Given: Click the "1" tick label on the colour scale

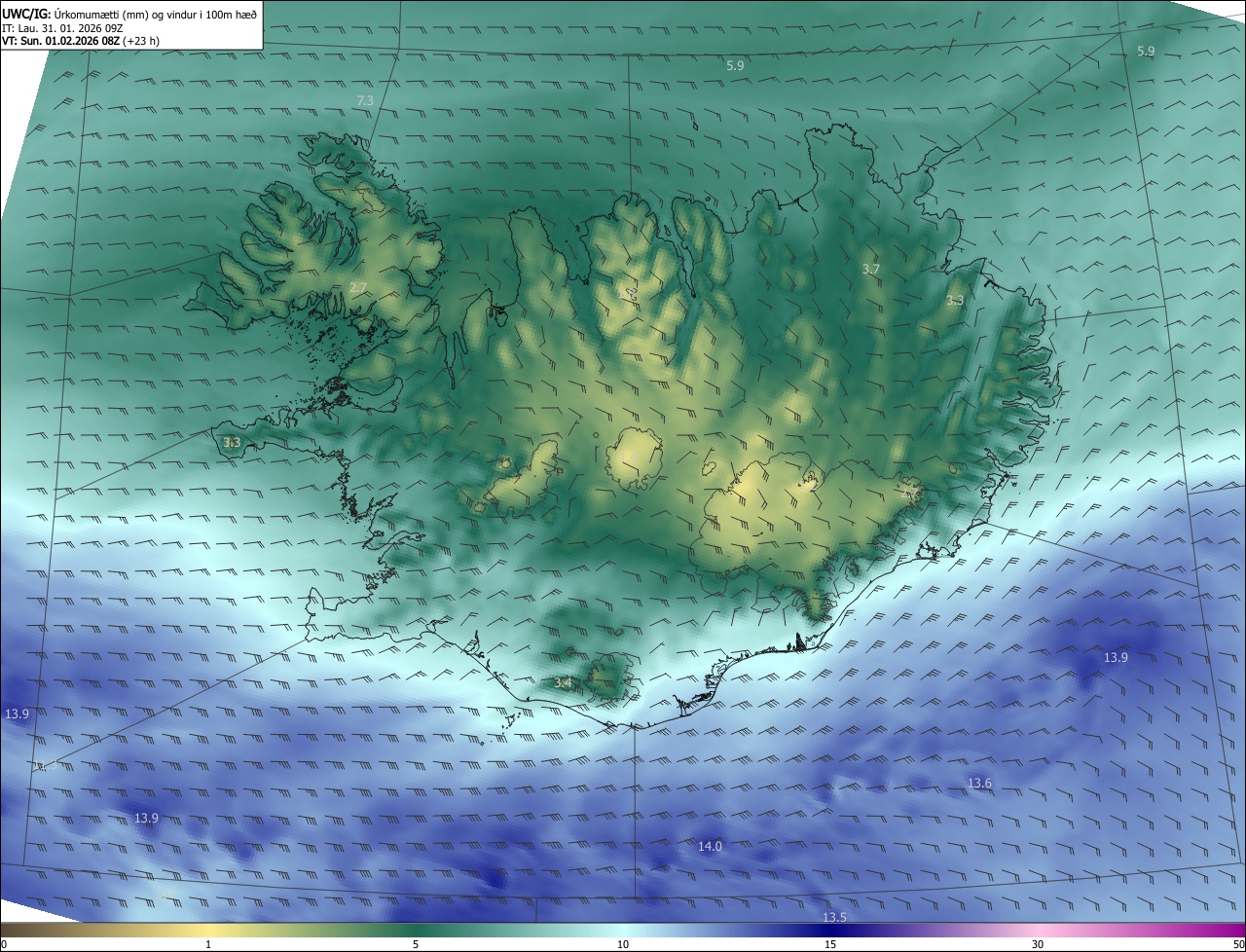Looking at the screenshot, I should click(x=208, y=944).
